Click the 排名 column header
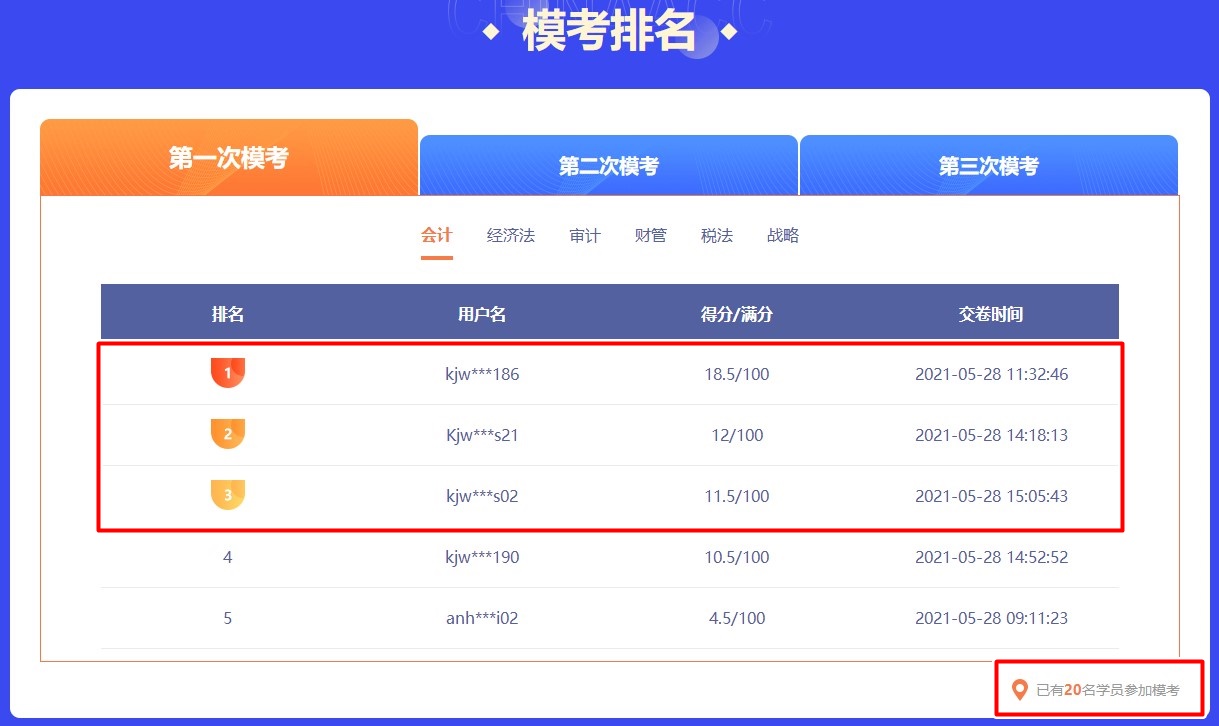 227,311
